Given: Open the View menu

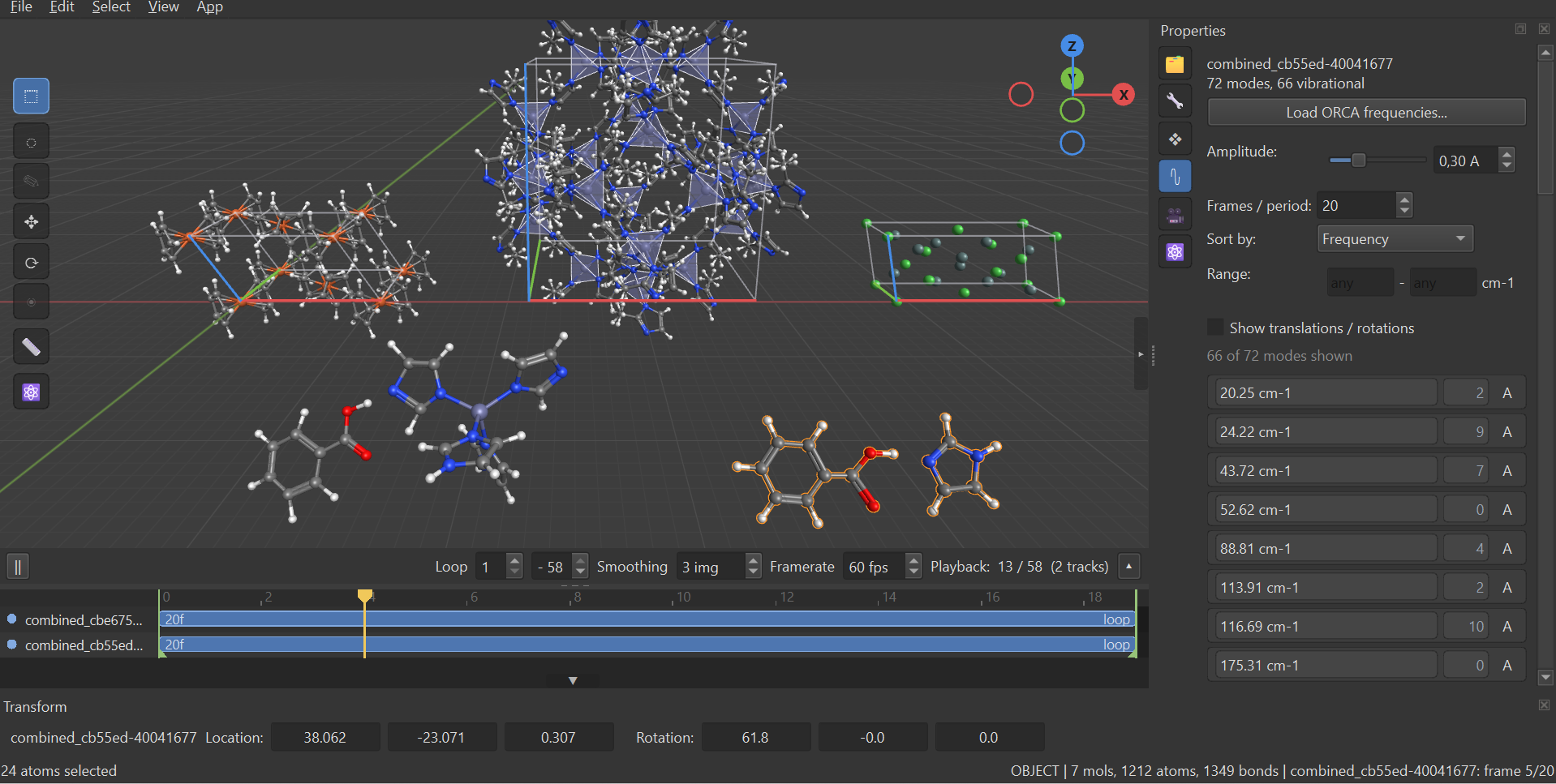Looking at the screenshot, I should pos(163,7).
